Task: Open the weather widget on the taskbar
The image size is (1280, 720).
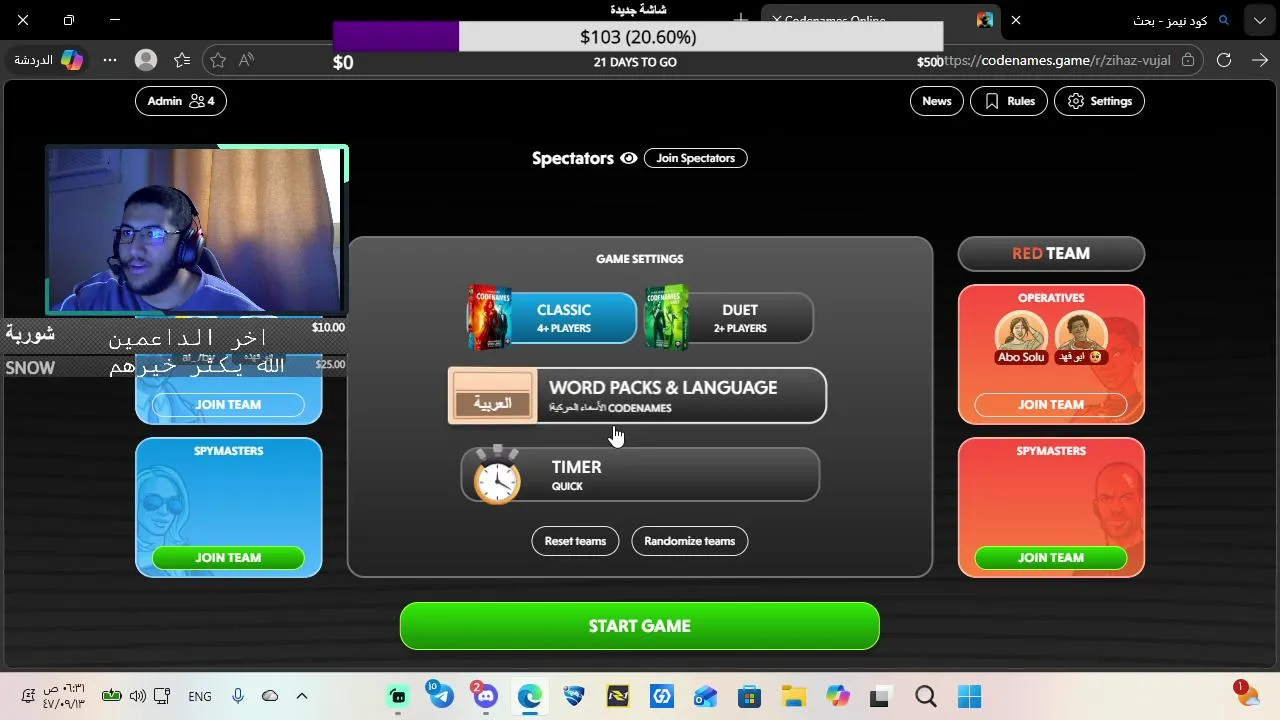Action: (1244, 696)
